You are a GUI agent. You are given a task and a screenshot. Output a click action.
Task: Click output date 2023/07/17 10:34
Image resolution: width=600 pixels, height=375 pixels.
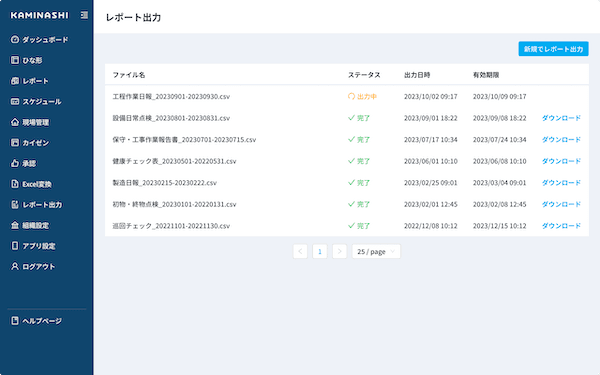coord(430,140)
